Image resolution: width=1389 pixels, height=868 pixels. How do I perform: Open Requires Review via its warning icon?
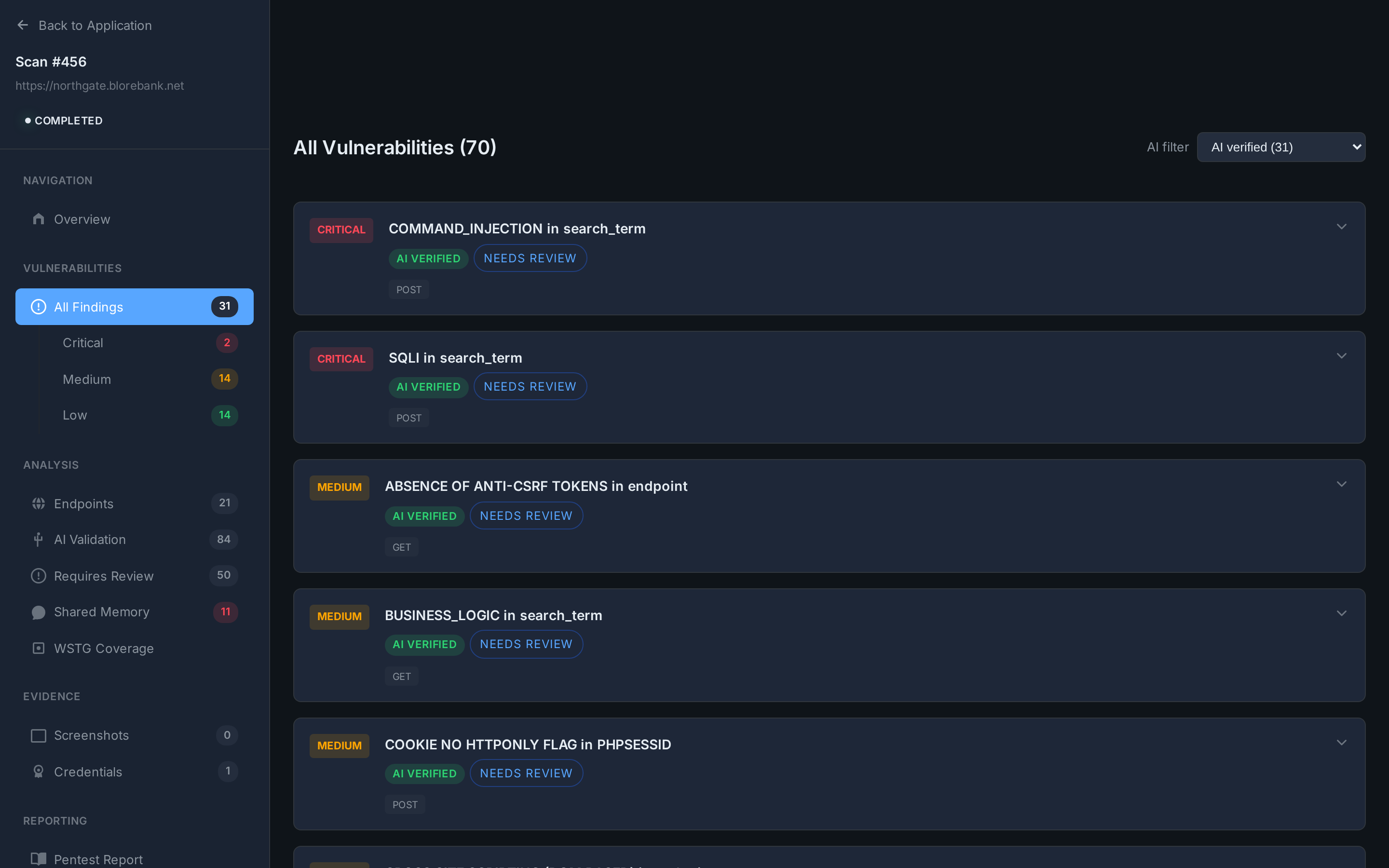(38, 576)
